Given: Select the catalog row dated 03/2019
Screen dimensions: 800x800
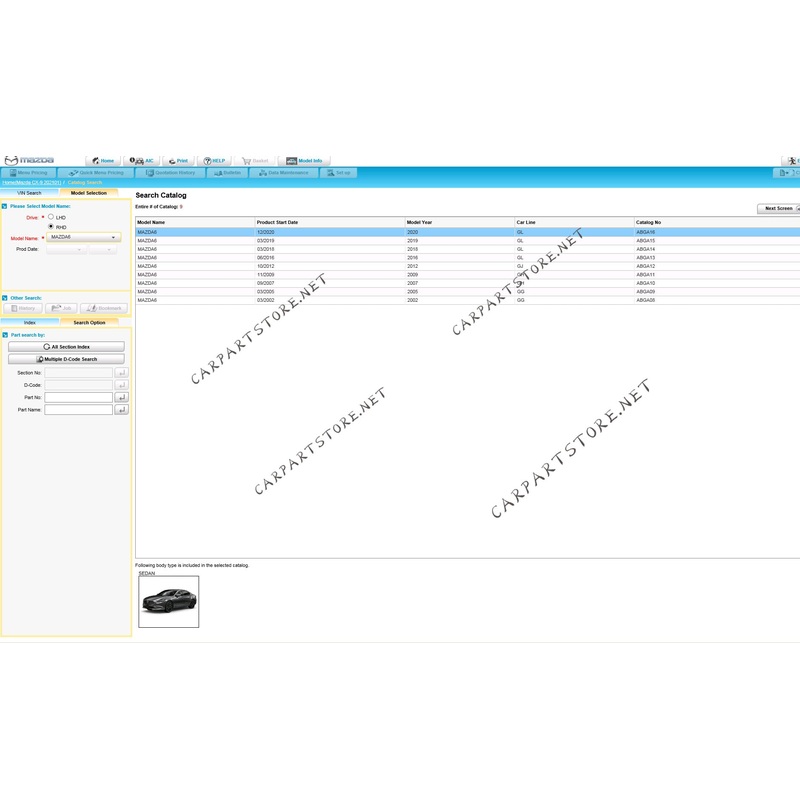Looking at the screenshot, I should click(468, 241).
